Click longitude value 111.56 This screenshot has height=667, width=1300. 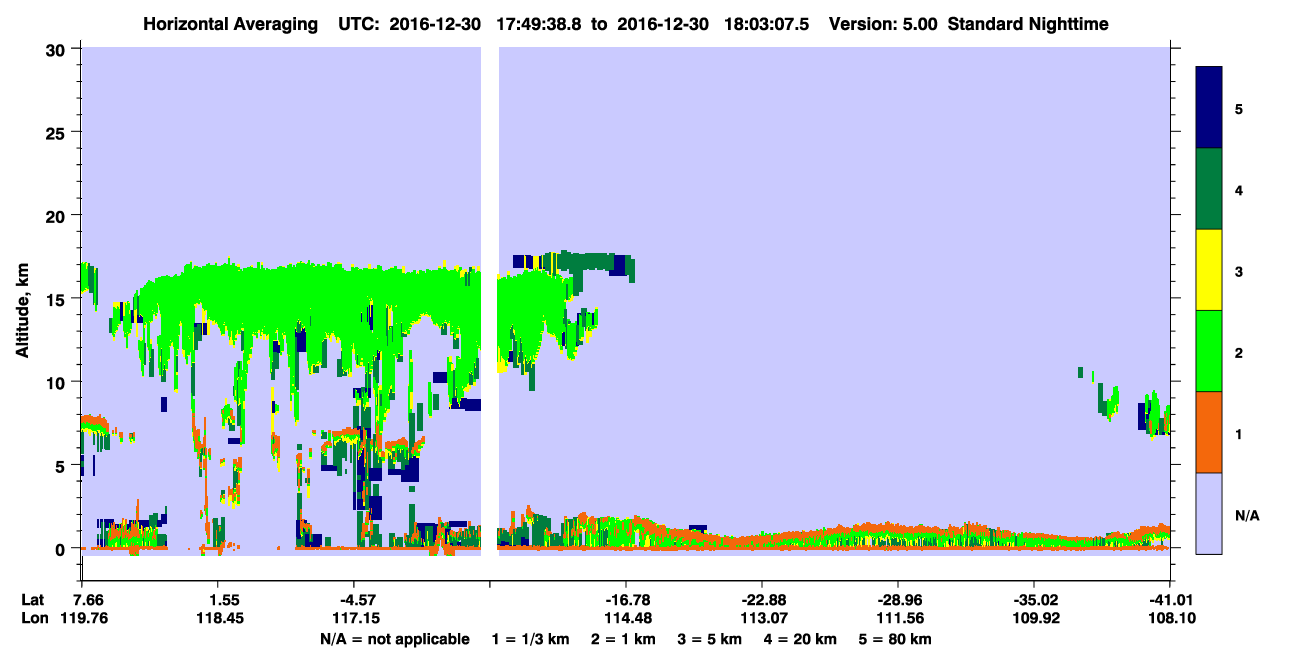click(898, 618)
